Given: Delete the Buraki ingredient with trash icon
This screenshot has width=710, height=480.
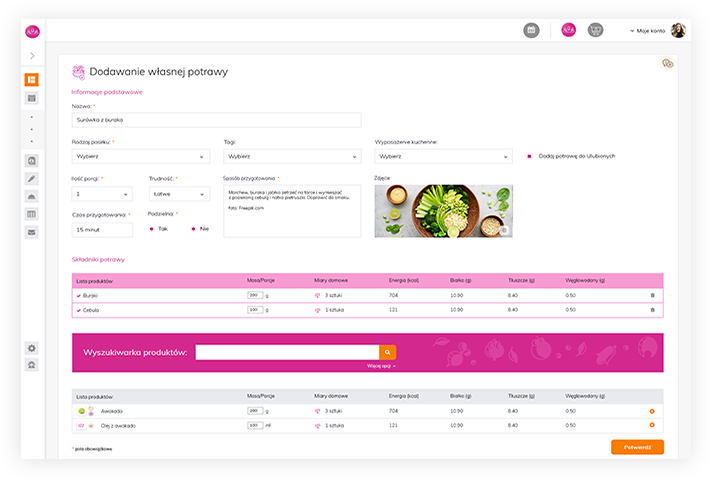Looking at the screenshot, I should click(652, 295).
